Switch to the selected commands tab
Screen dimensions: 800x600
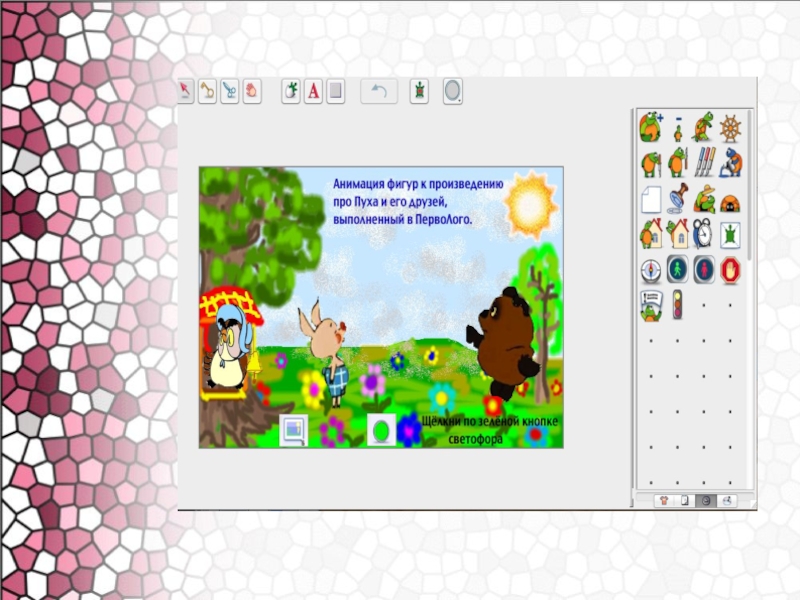coord(706,501)
